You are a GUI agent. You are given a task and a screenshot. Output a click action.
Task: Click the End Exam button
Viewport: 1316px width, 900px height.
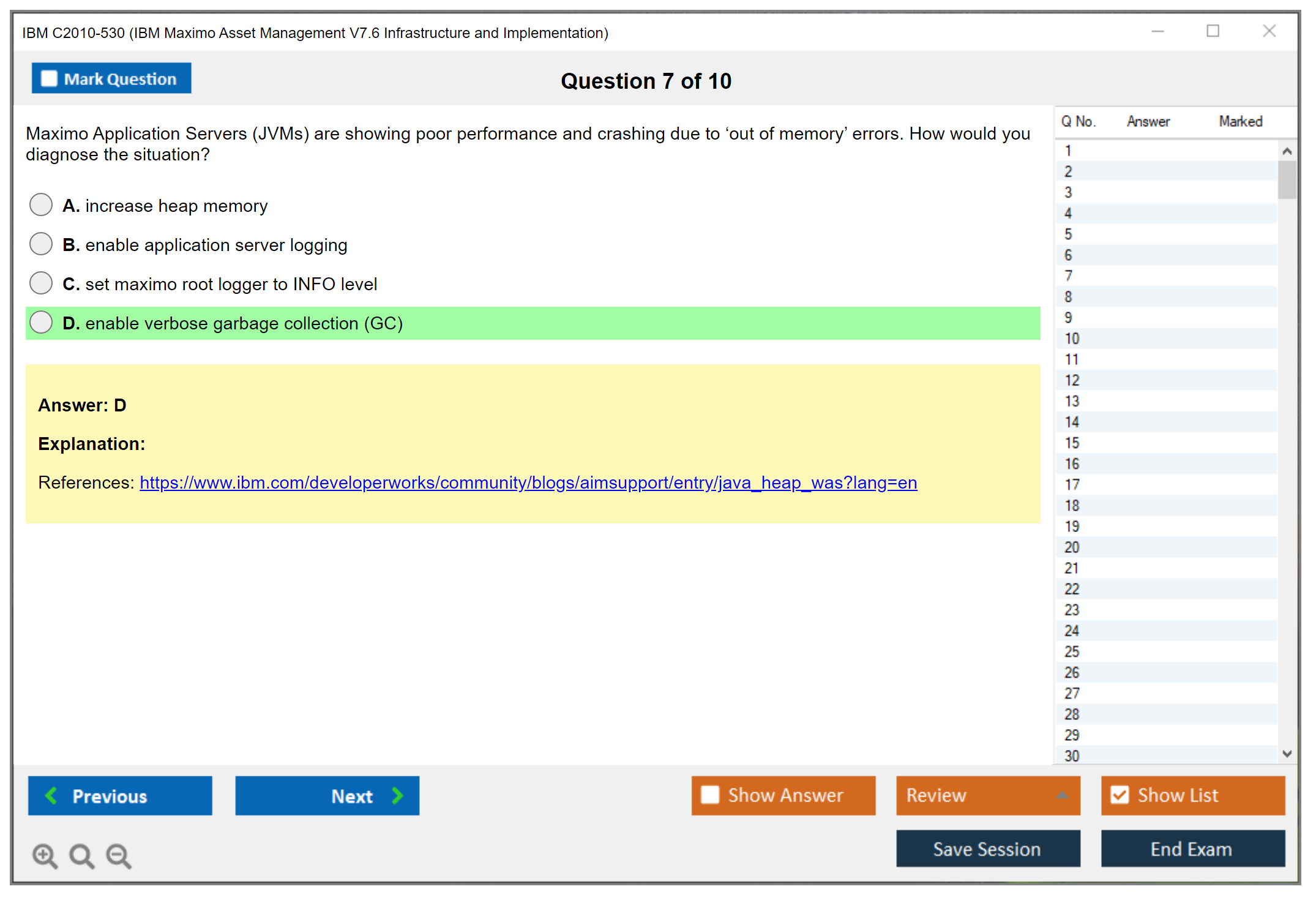coord(1192,849)
